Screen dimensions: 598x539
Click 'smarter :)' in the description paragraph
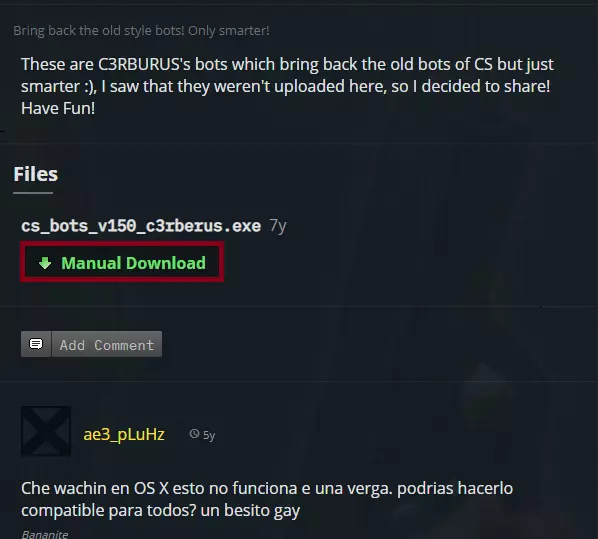point(57,86)
